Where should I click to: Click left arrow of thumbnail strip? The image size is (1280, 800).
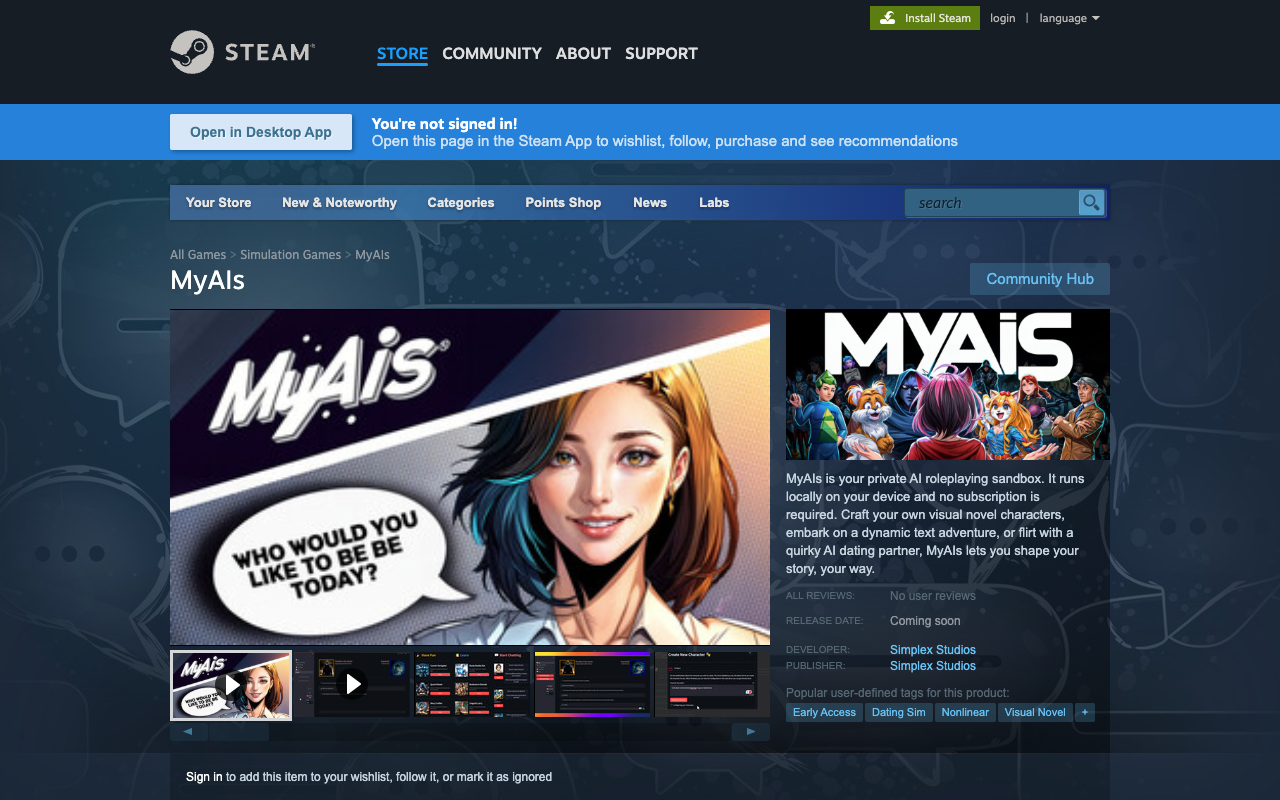(x=189, y=732)
